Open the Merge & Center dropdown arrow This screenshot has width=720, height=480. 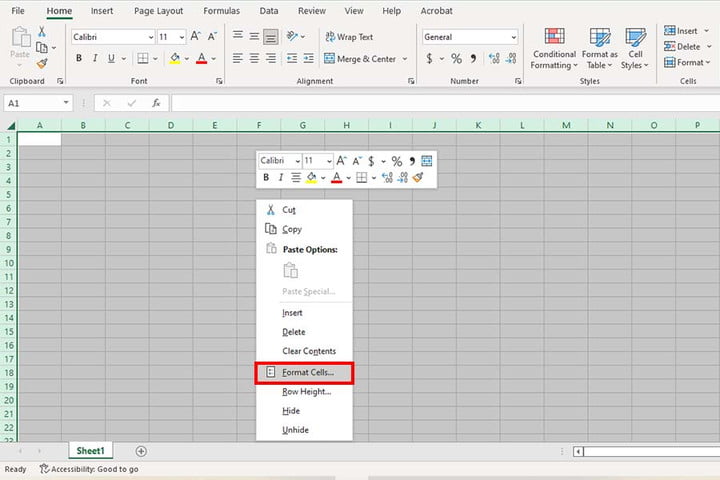click(405, 59)
